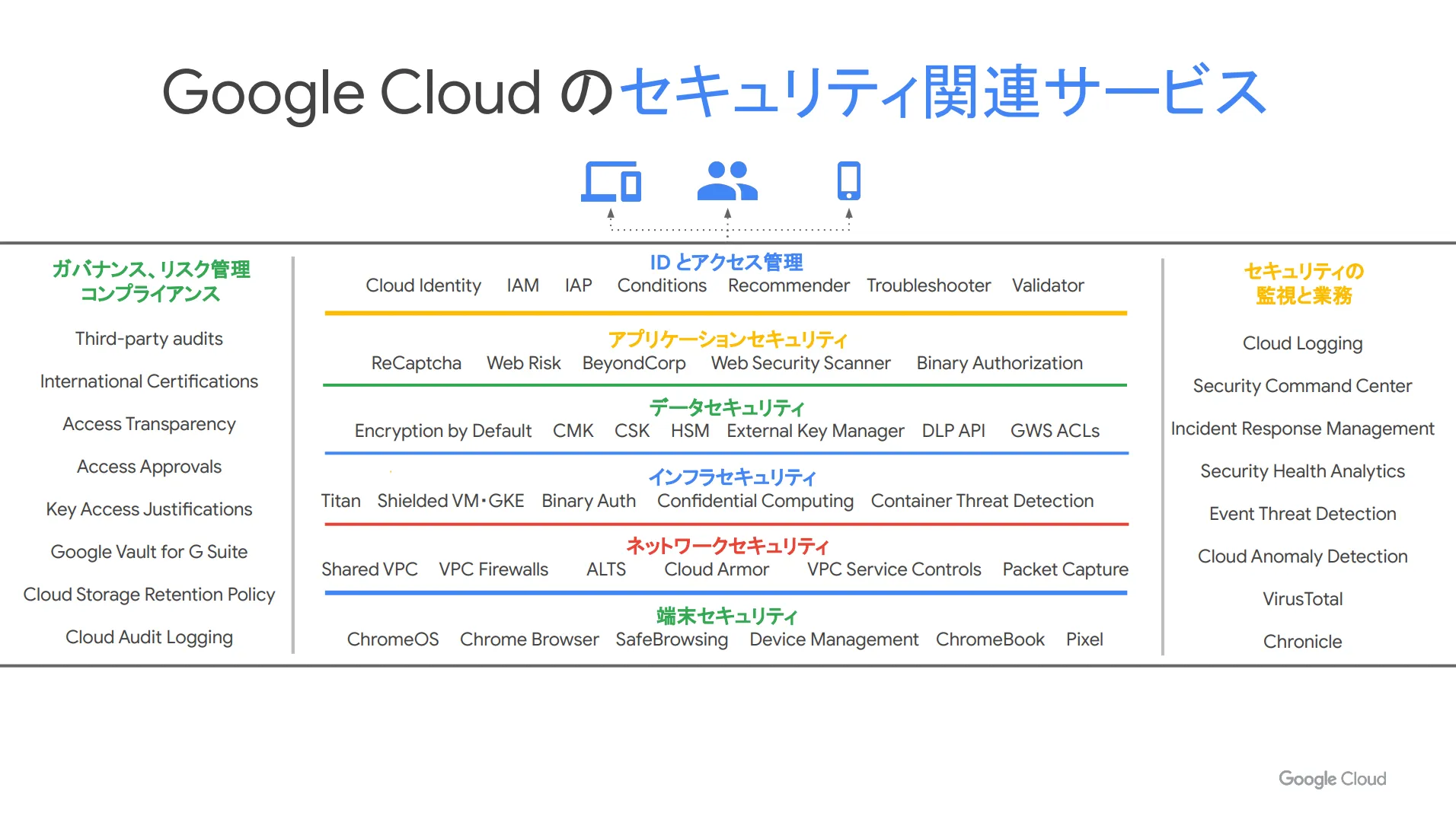Click "Security Health Analytics"
Image resolution: width=1456 pixels, height=813 pixels.
coord(1303,472)
